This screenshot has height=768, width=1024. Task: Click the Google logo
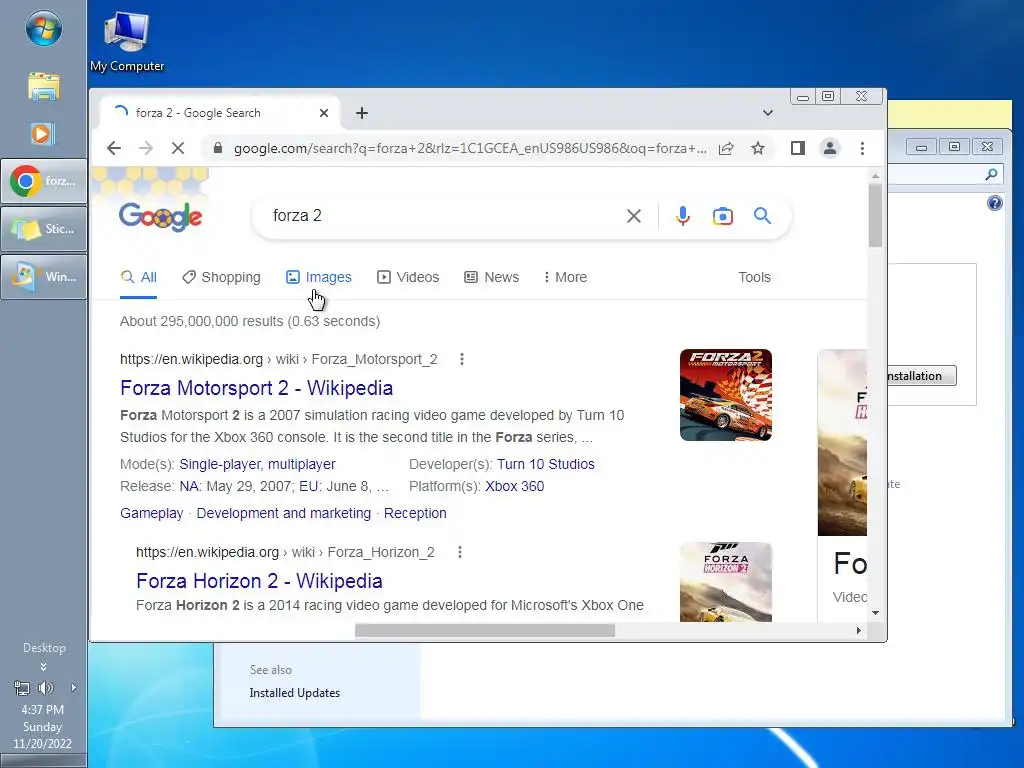161,216
